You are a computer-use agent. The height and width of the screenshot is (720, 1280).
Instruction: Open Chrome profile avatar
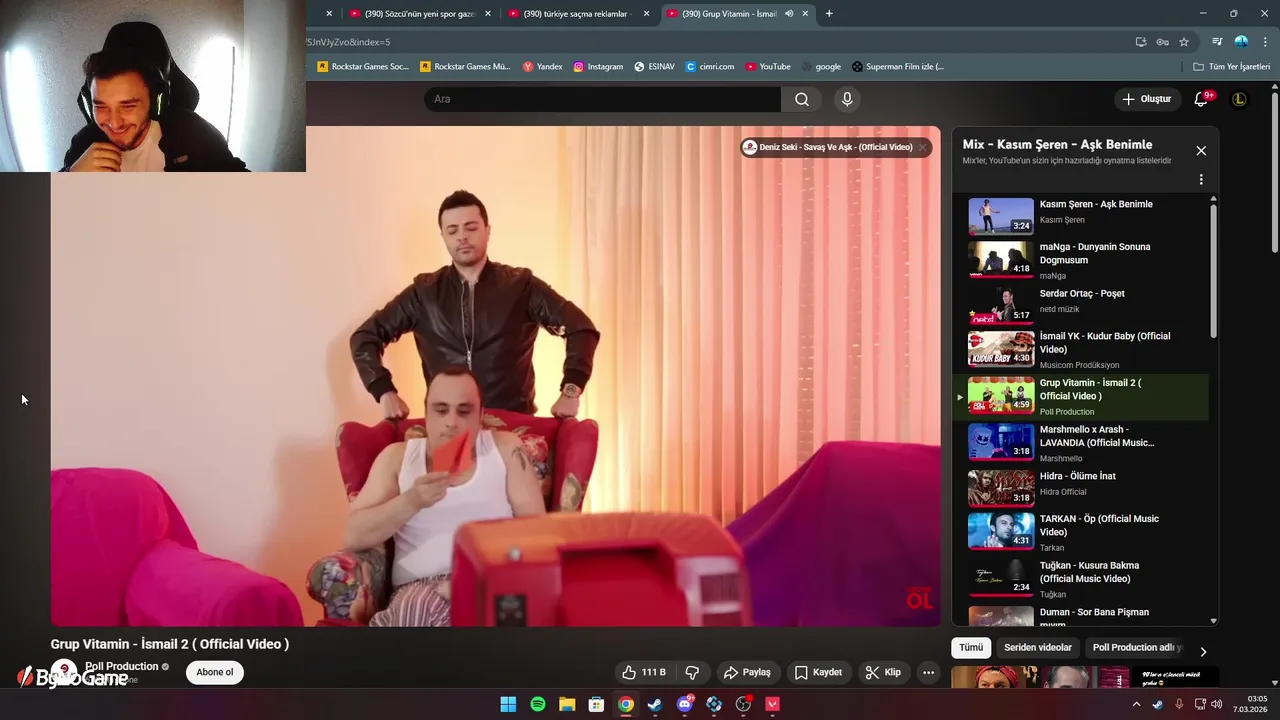tap(1241, 42)
